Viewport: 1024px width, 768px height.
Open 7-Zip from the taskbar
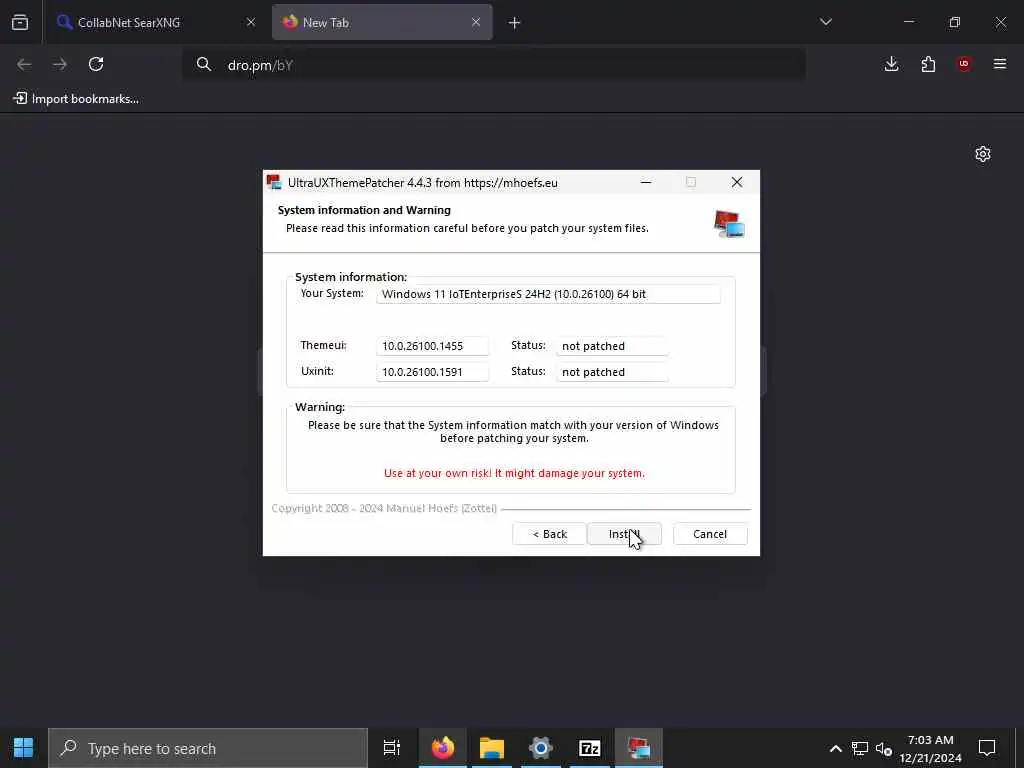(590, 748)
